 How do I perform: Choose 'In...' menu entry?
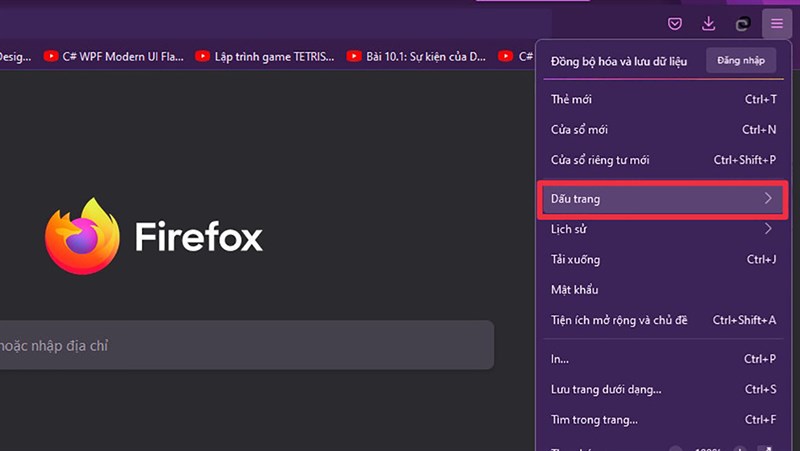coord(663,359)
